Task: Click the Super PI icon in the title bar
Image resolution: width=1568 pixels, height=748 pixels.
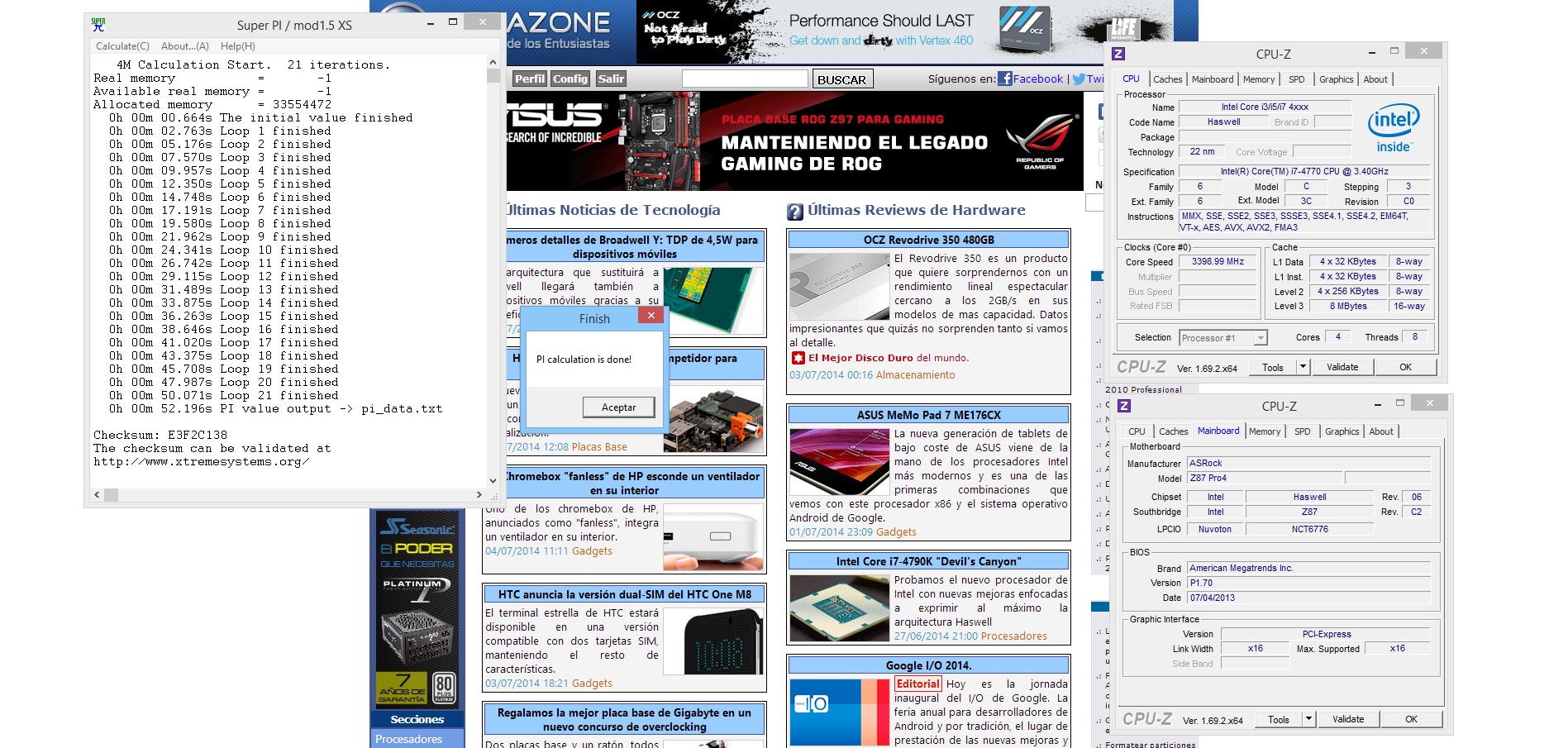Action: click(x=98, y=25)
